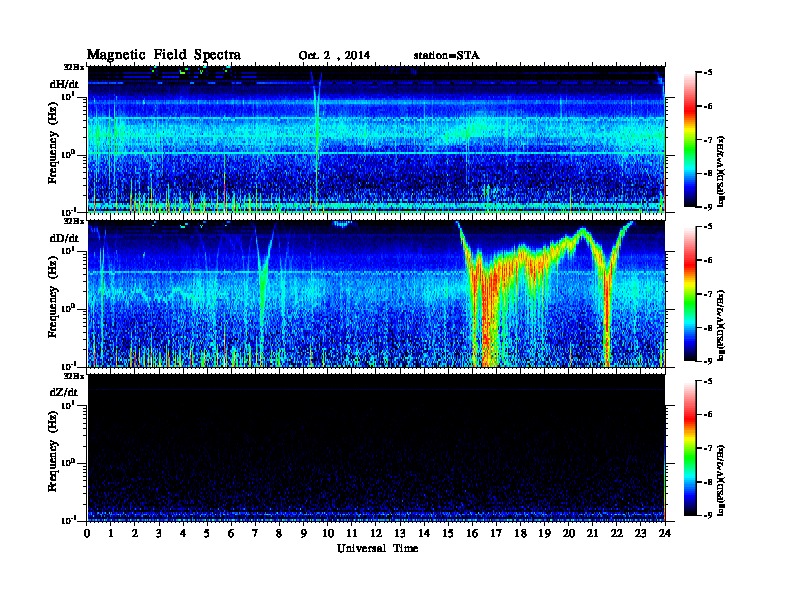Screen dimensions: 792x612
Task: Click the hour tick label "4"
Action: point(183,534)
